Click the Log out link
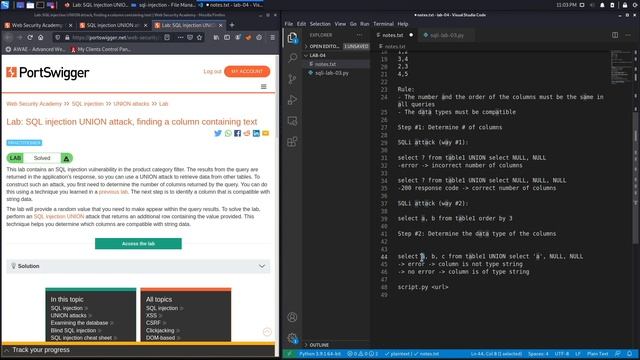This screenshot has width=640, height=360. (x=212, y=71)
